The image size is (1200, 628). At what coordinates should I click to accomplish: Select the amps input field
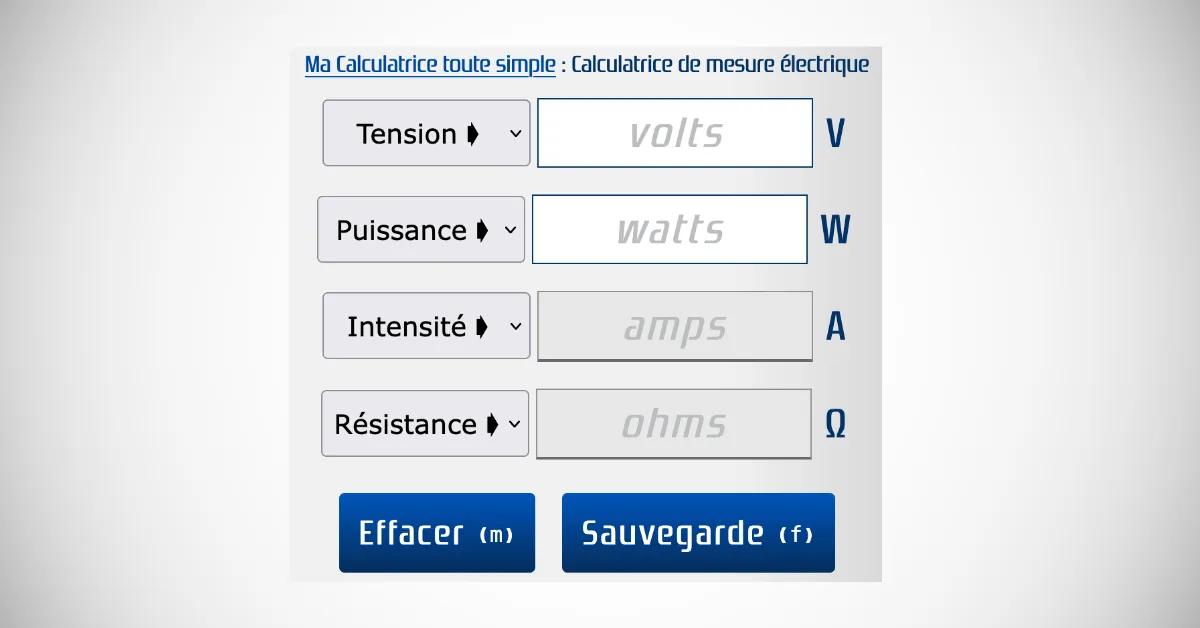click(x=675, y=326)
